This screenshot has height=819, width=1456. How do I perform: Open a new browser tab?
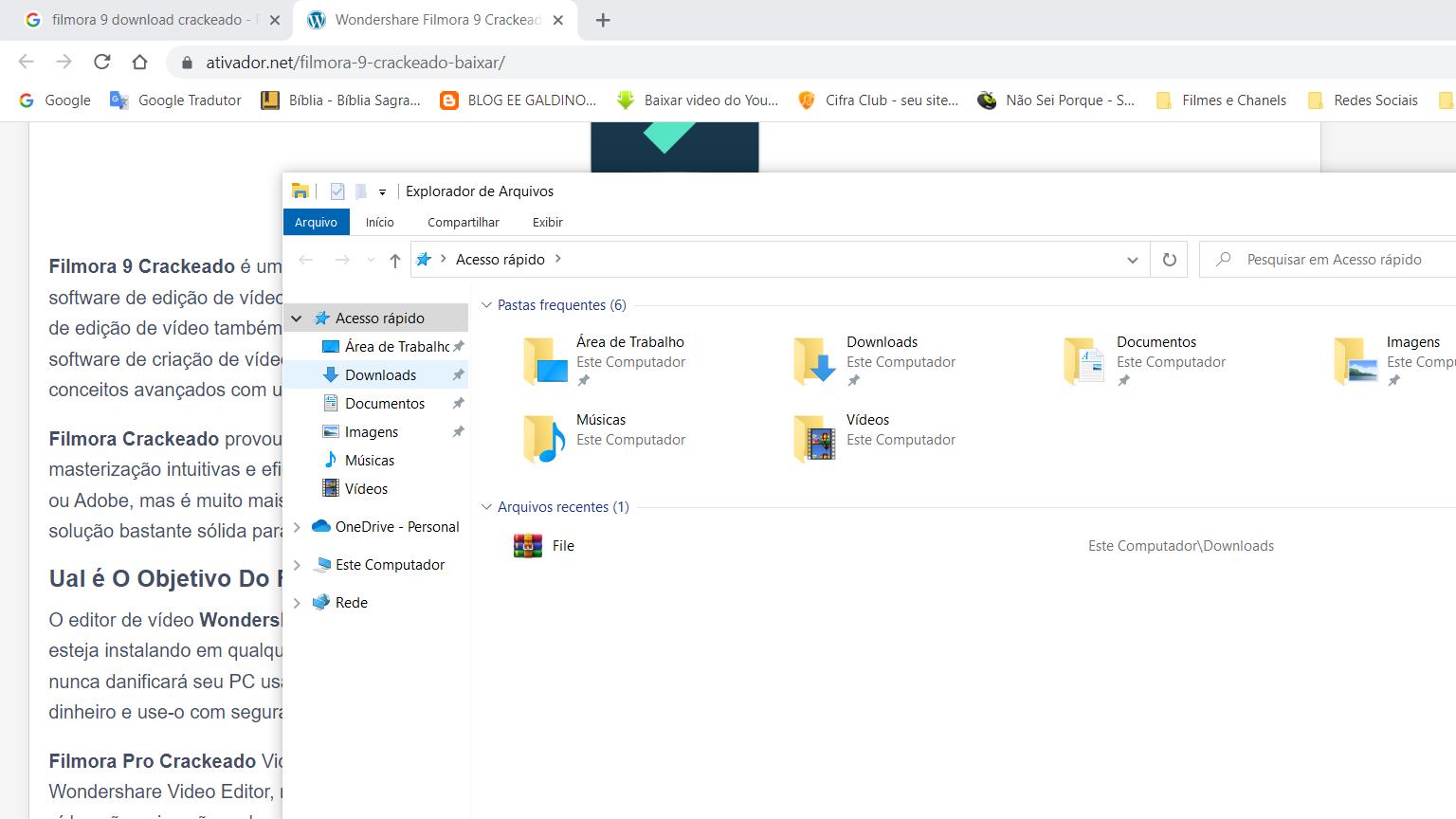603,20
